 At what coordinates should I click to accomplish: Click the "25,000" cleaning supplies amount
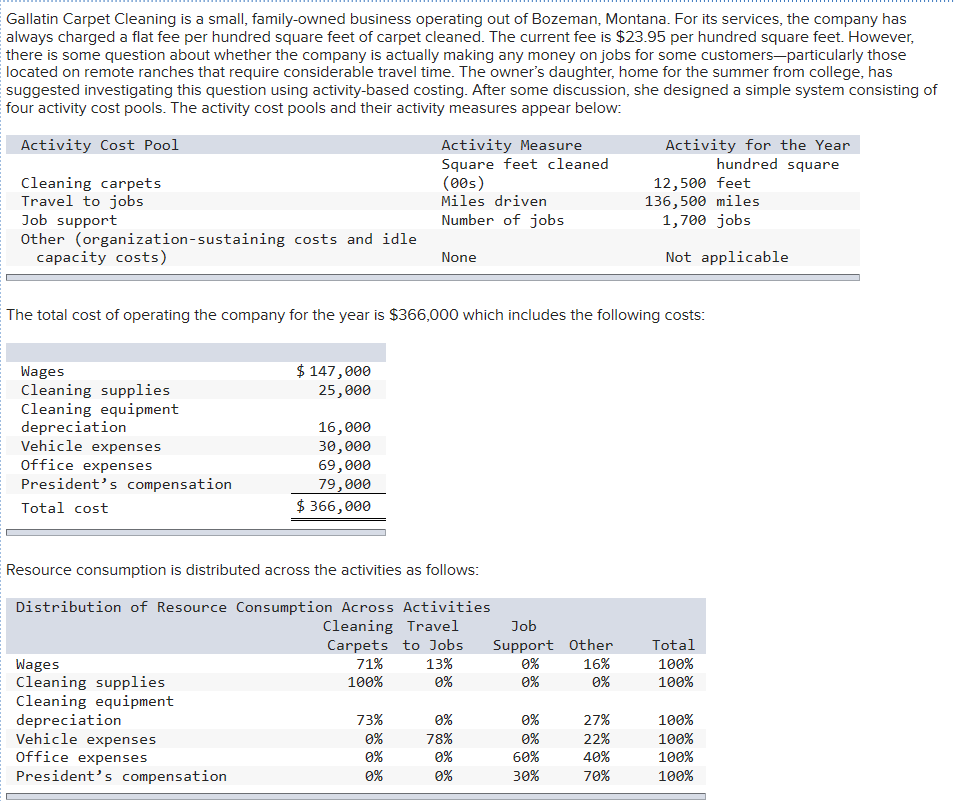pos(344,390)
